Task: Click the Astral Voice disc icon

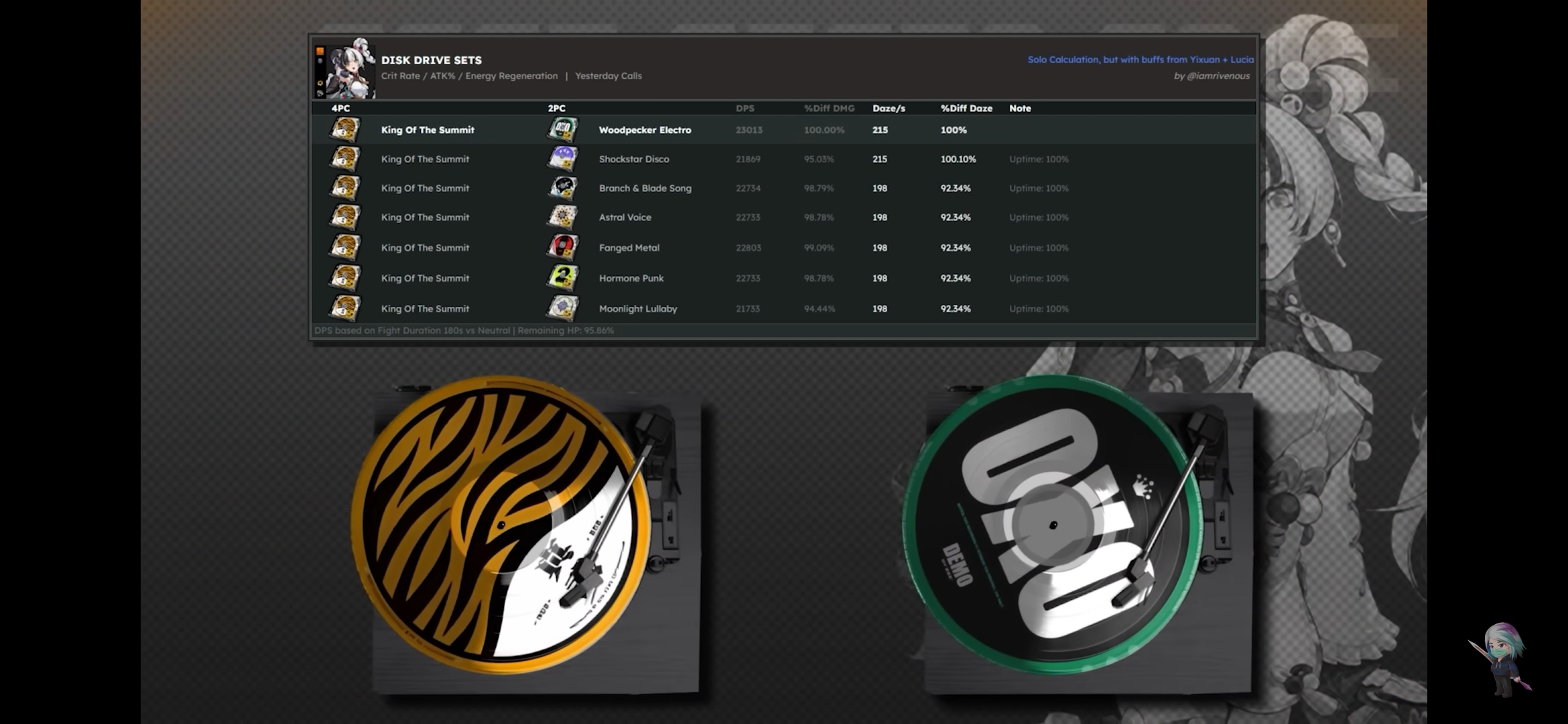Action: [563, 217]
